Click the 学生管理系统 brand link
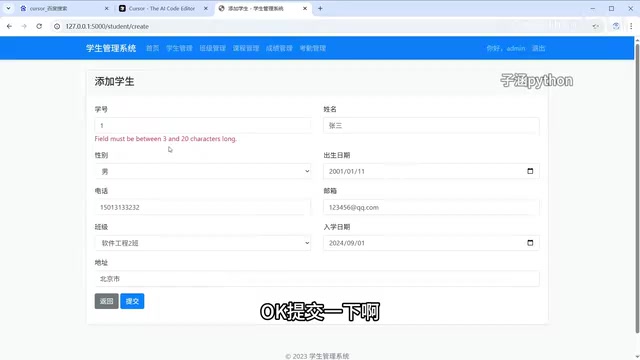 click(x=111, y=48)
